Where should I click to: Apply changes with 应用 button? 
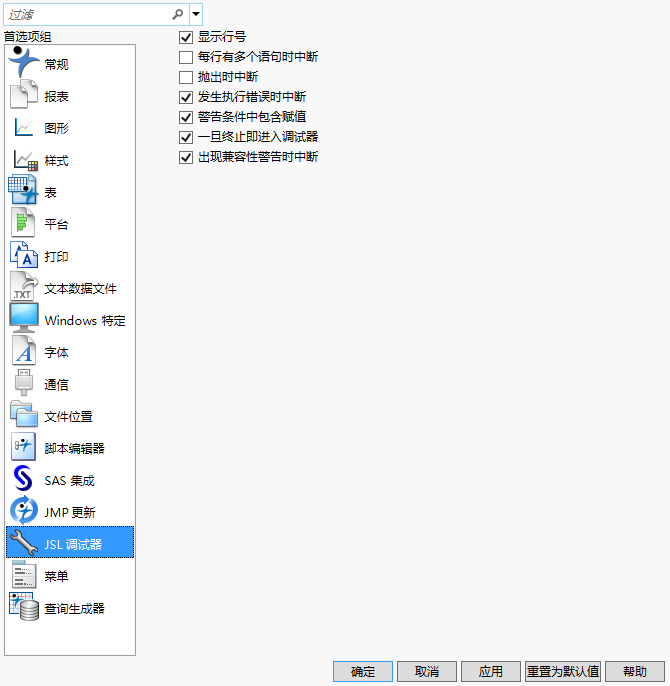[x=491, y=671]
